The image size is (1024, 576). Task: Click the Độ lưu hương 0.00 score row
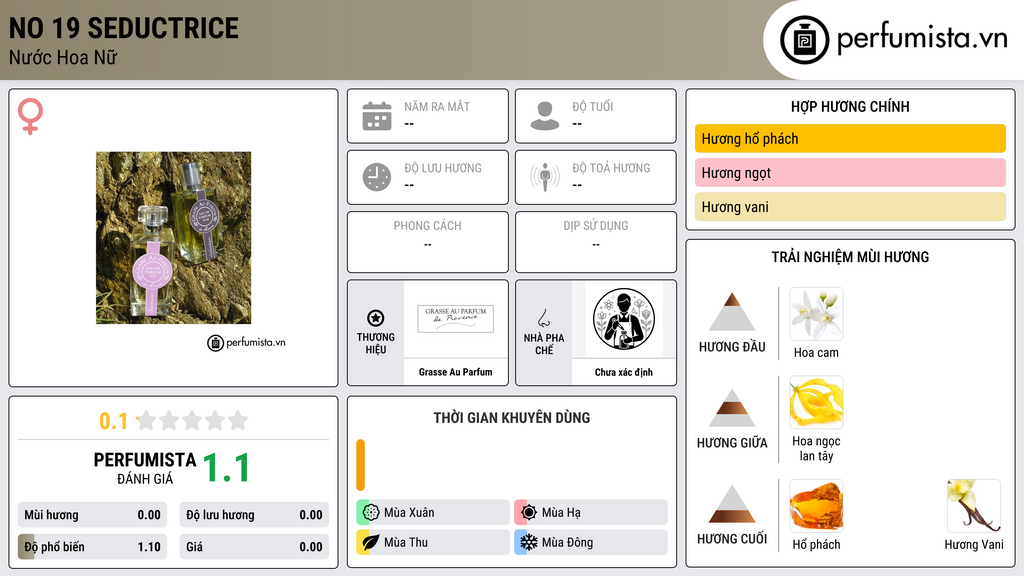point(254,515)
